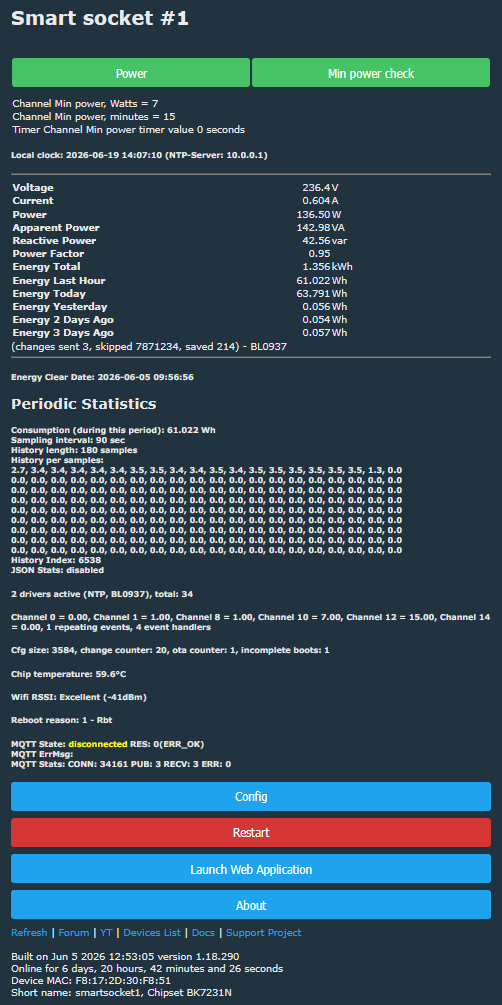Image resolution: width=502 pixels, height=1005 pixels.
Task: Open the Docs link
Action: tap(203, 933)
